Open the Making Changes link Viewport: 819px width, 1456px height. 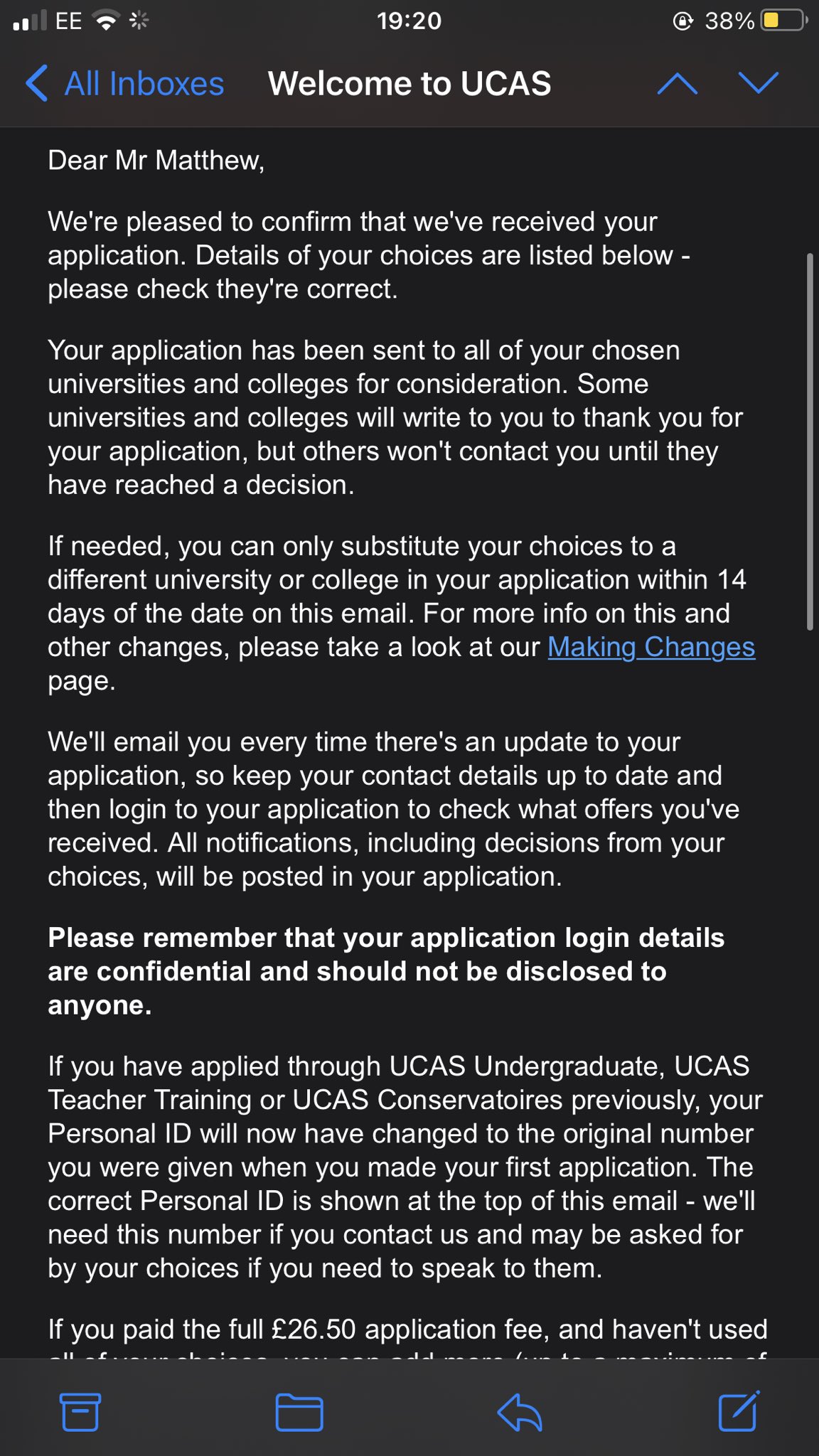click(651, 647)
